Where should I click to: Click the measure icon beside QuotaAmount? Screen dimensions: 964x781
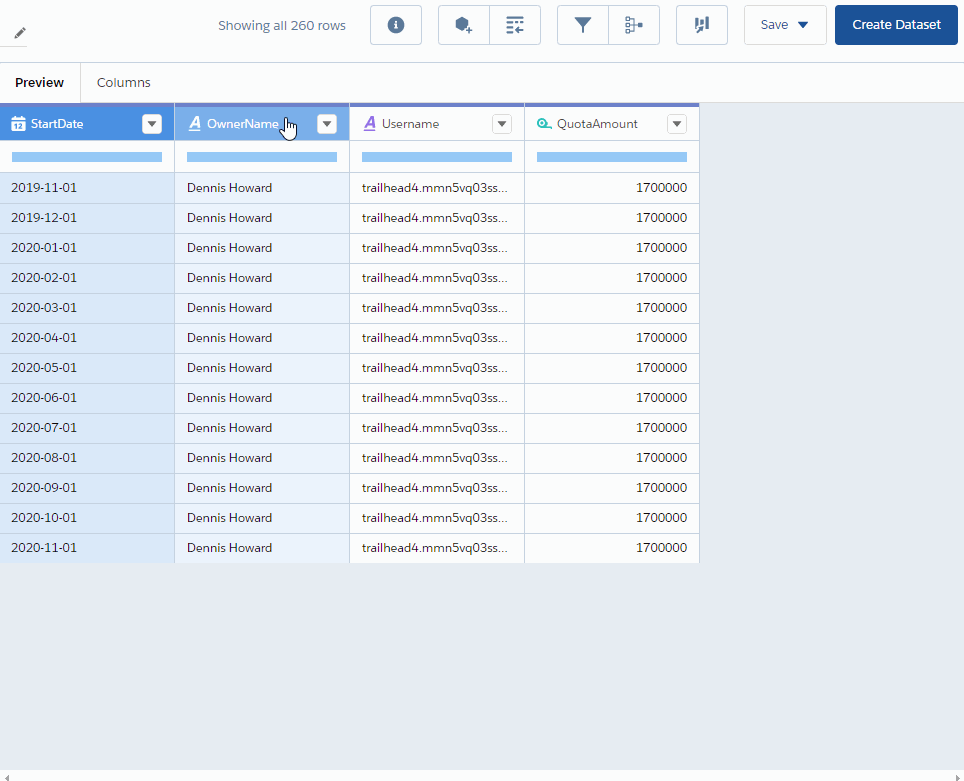point(544,124)
